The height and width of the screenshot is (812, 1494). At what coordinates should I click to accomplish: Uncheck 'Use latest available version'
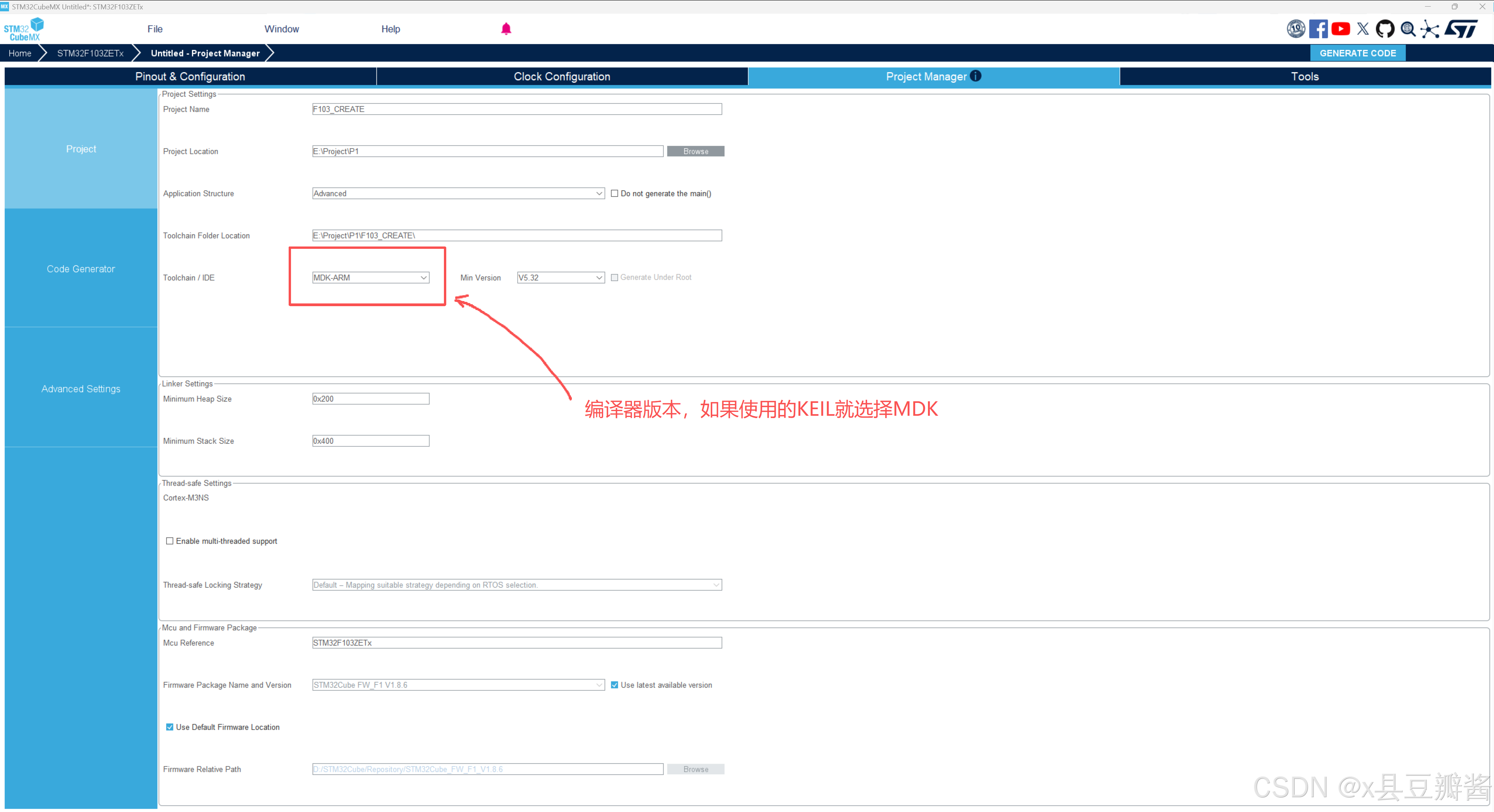click(614, 685)
